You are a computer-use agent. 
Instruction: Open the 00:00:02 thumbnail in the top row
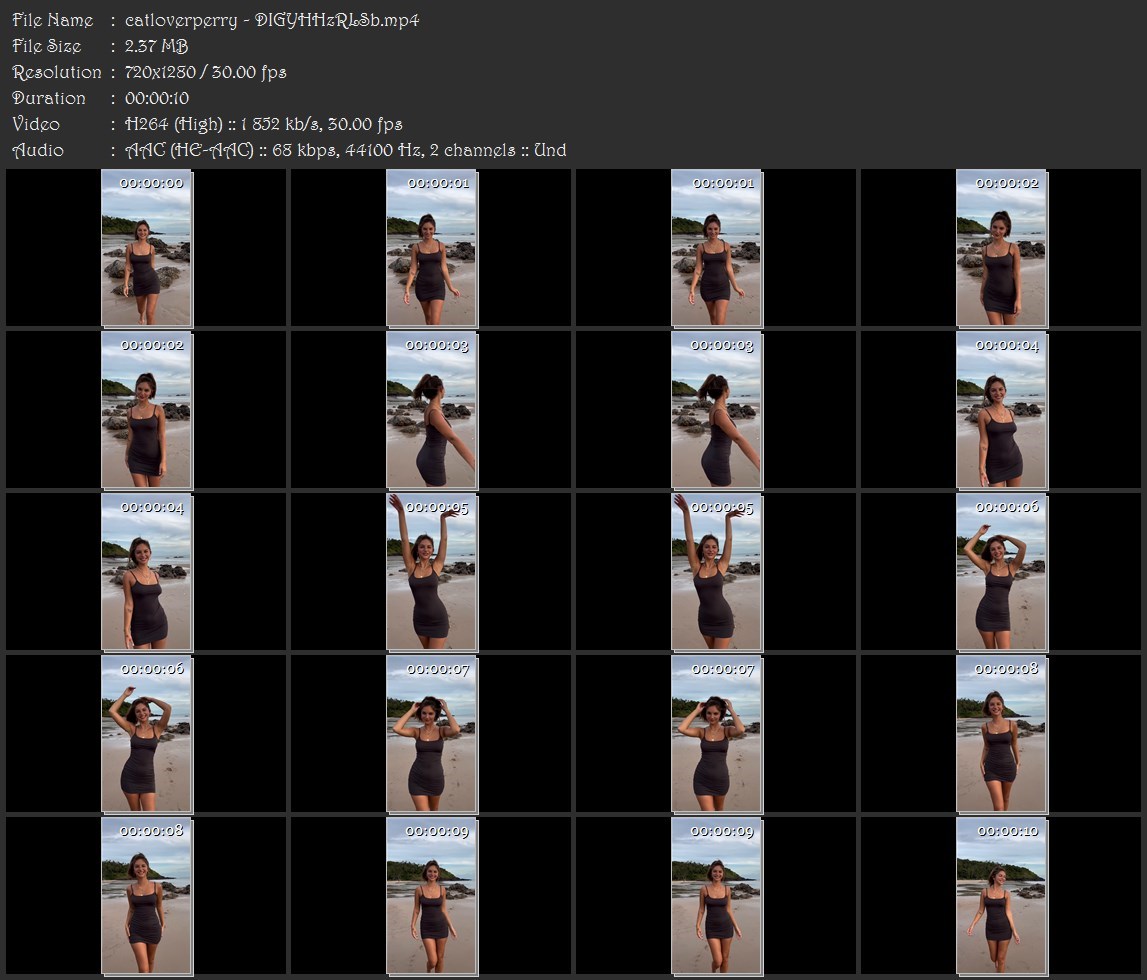[x=1001, y=248]
